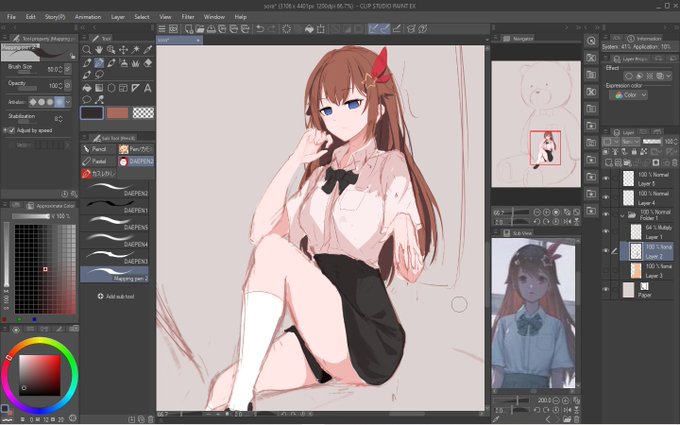Image resolution: width=680 pixels, height=425 pixels.
Task: Select the Pastel sub tool group
Action: [x=99, y=161]
